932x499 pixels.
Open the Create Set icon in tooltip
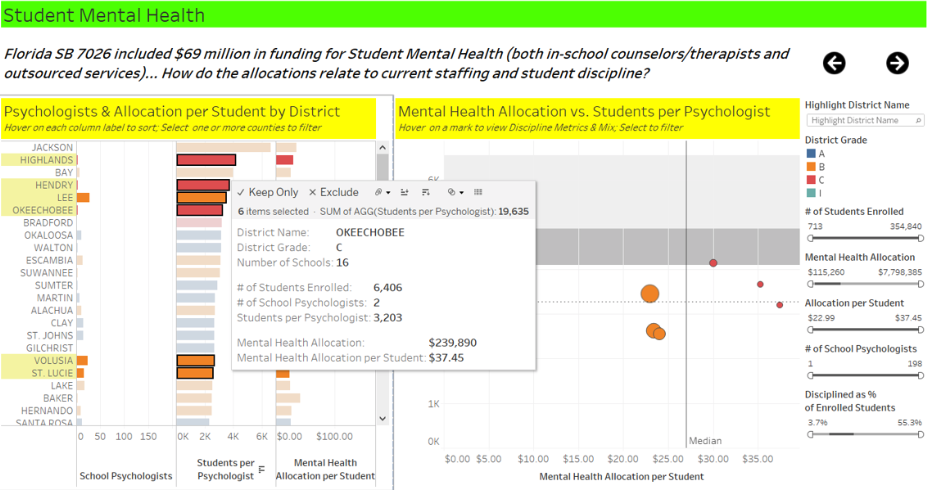click(451, 192)
